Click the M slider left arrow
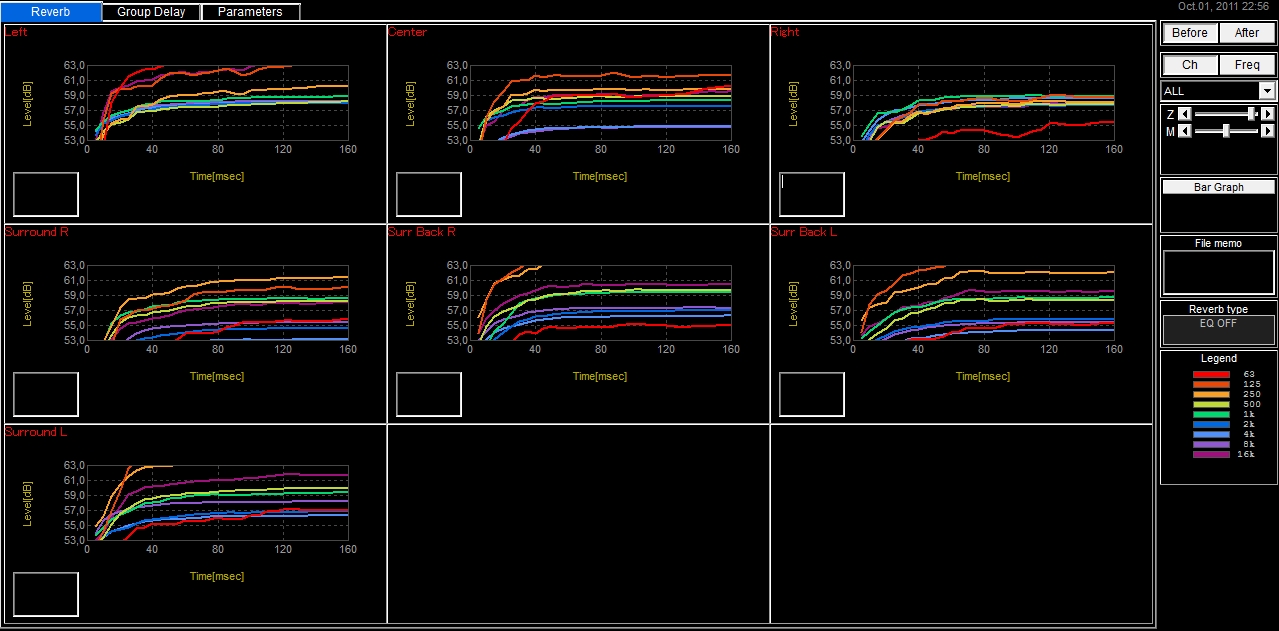Image resolution: width=1279 pixels, height=631 pixels. pyautogui.click(x=1185, y=132)
